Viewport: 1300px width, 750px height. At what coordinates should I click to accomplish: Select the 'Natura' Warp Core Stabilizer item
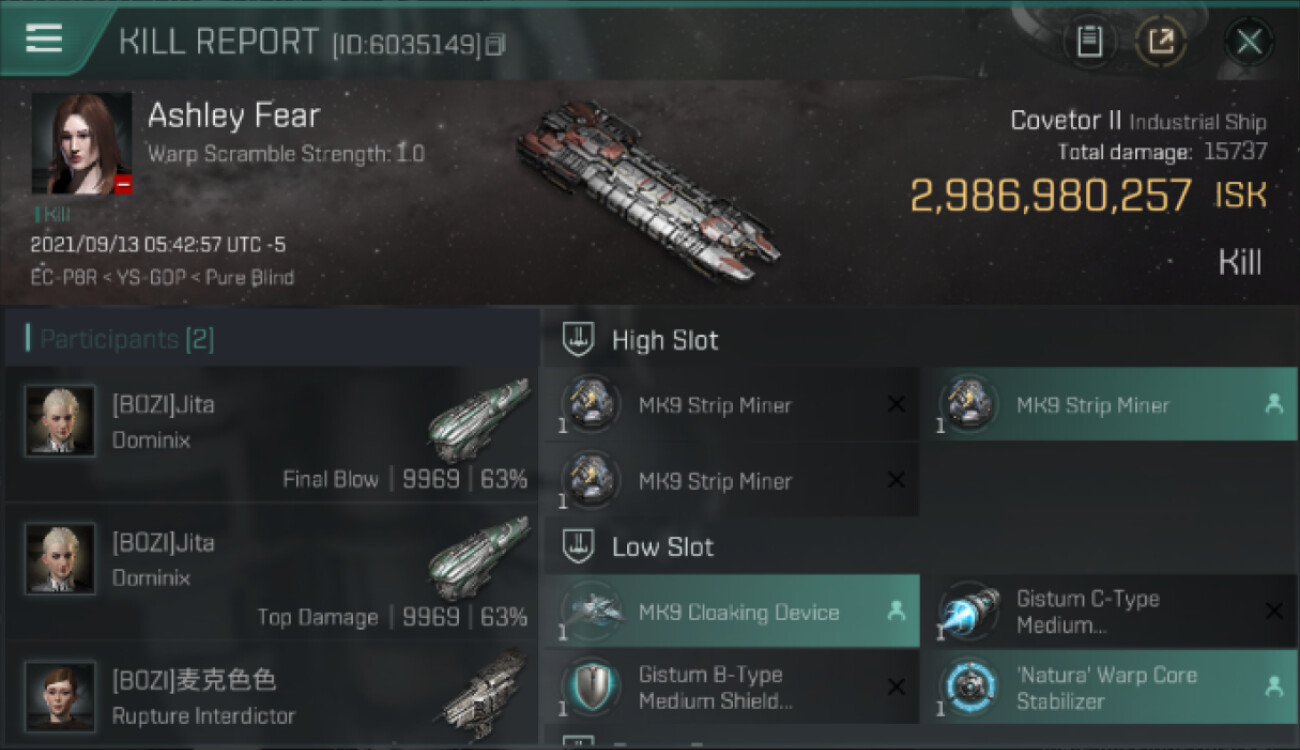coord(1108,687)
